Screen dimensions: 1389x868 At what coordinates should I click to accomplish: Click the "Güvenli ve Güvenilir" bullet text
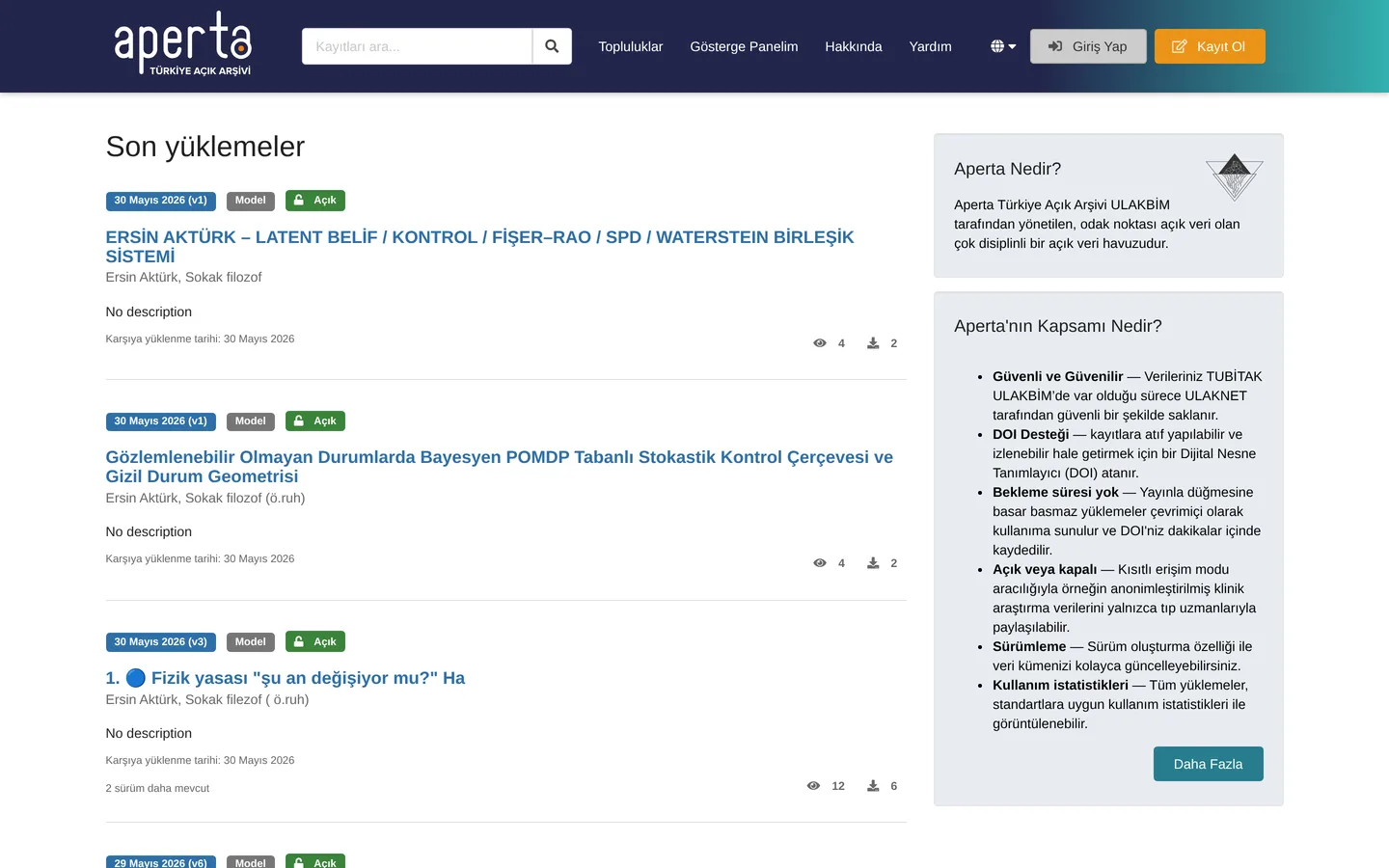(x=1058, y=376)
